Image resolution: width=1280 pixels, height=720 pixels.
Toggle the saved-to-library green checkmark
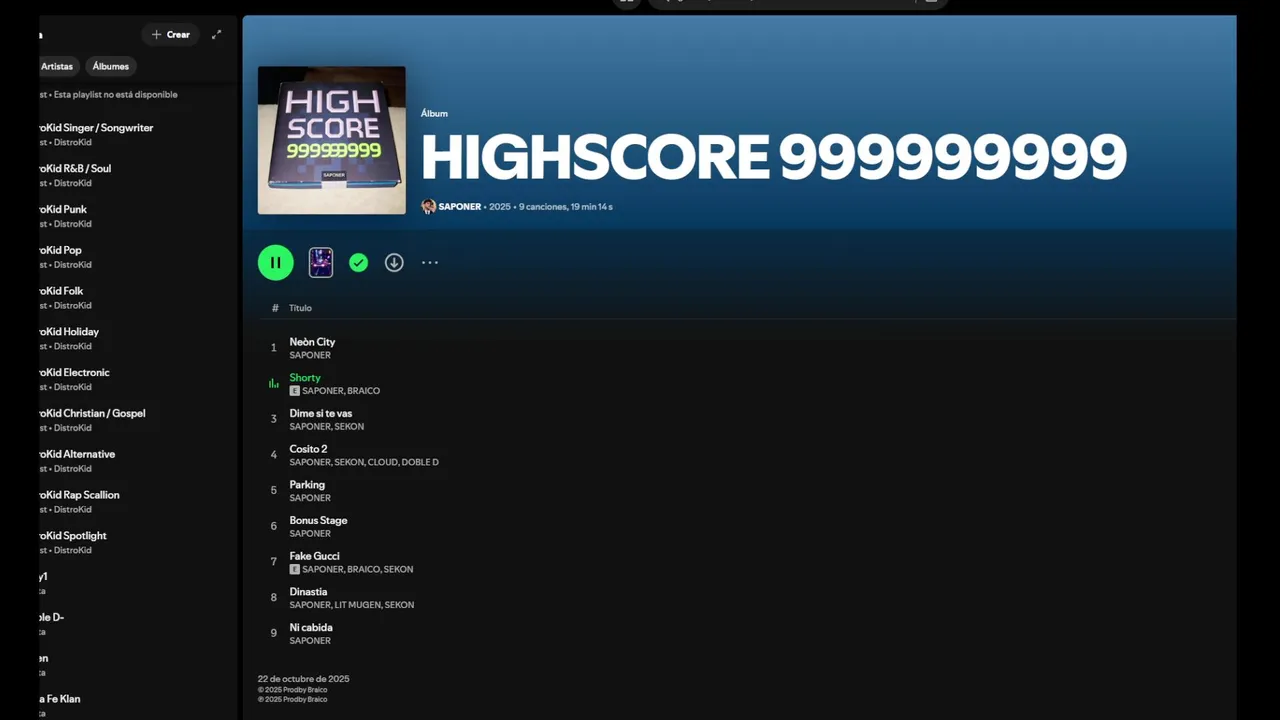tap(358, 262)
